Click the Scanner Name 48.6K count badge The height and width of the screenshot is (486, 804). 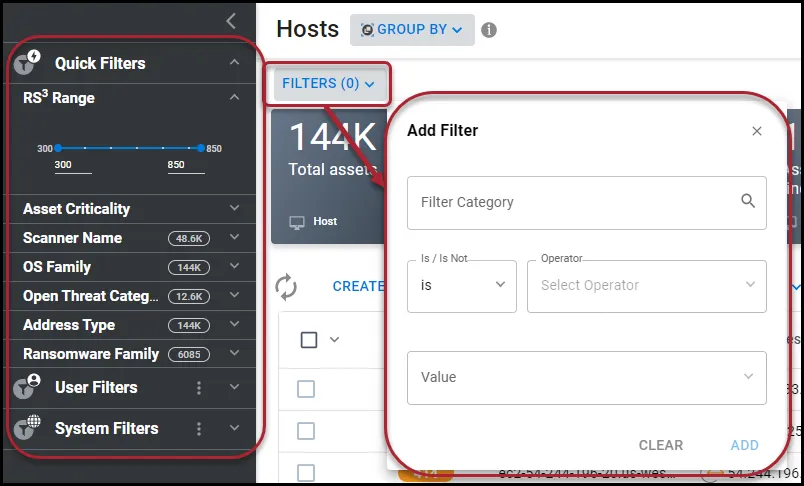point(189,238)
